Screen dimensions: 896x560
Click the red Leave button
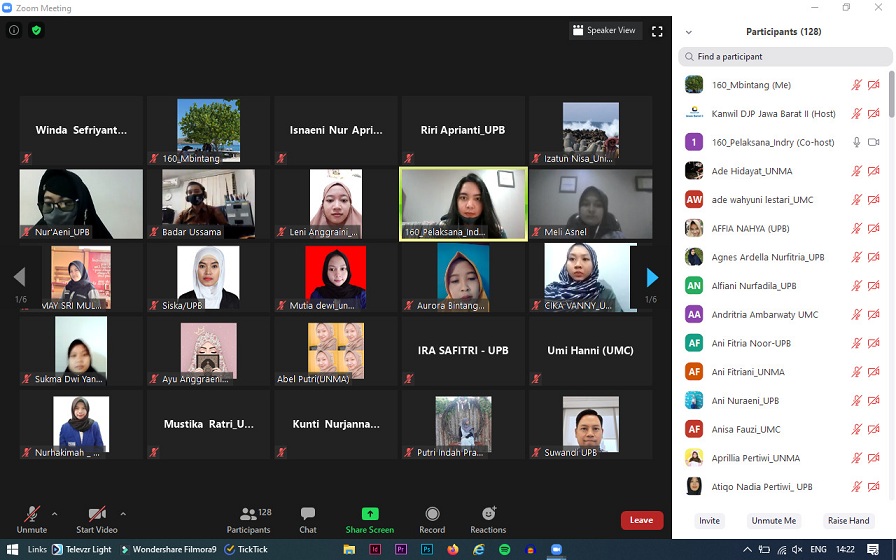[641, 520]
